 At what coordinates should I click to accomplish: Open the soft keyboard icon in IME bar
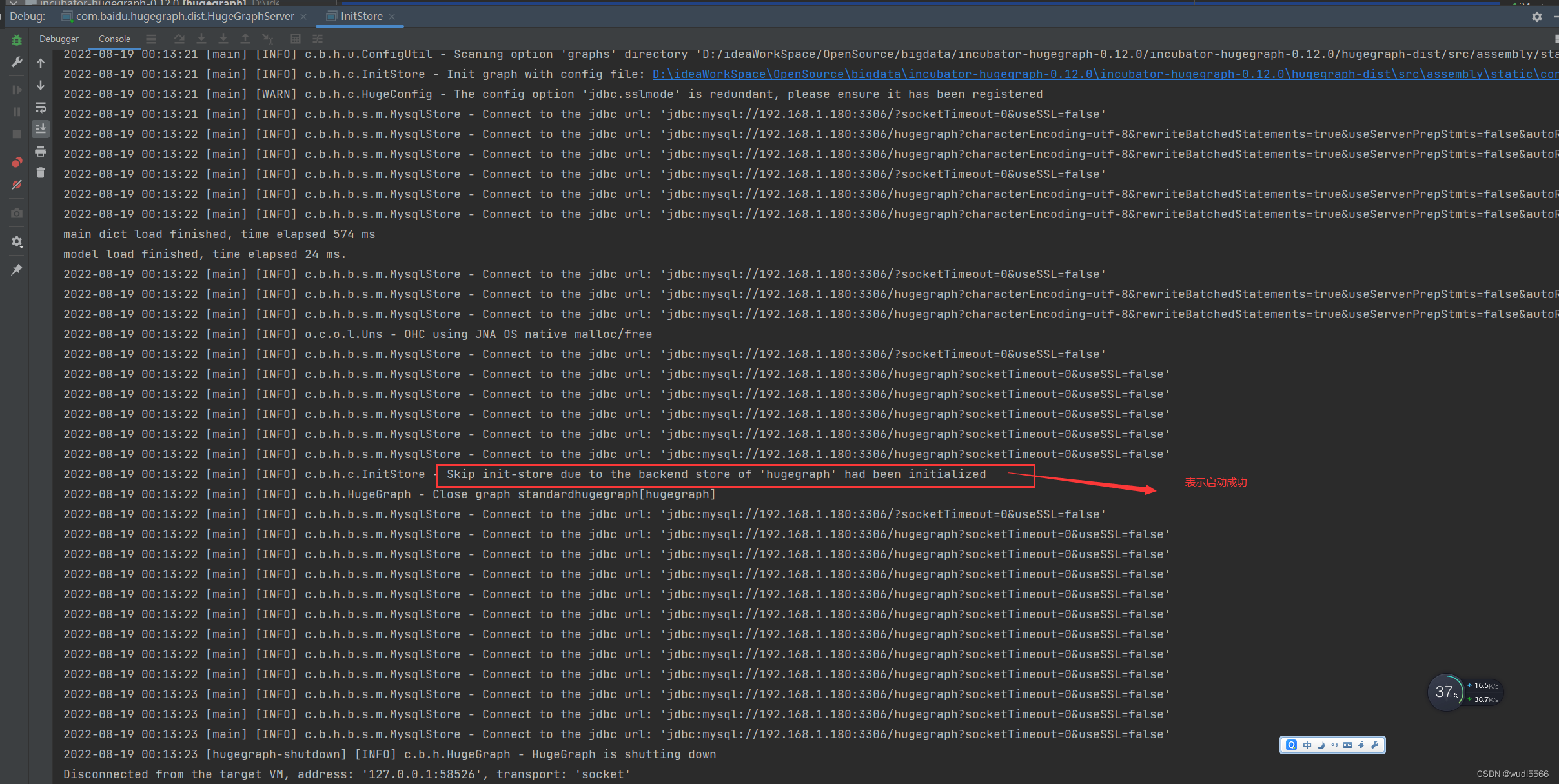click(1347, 745)
